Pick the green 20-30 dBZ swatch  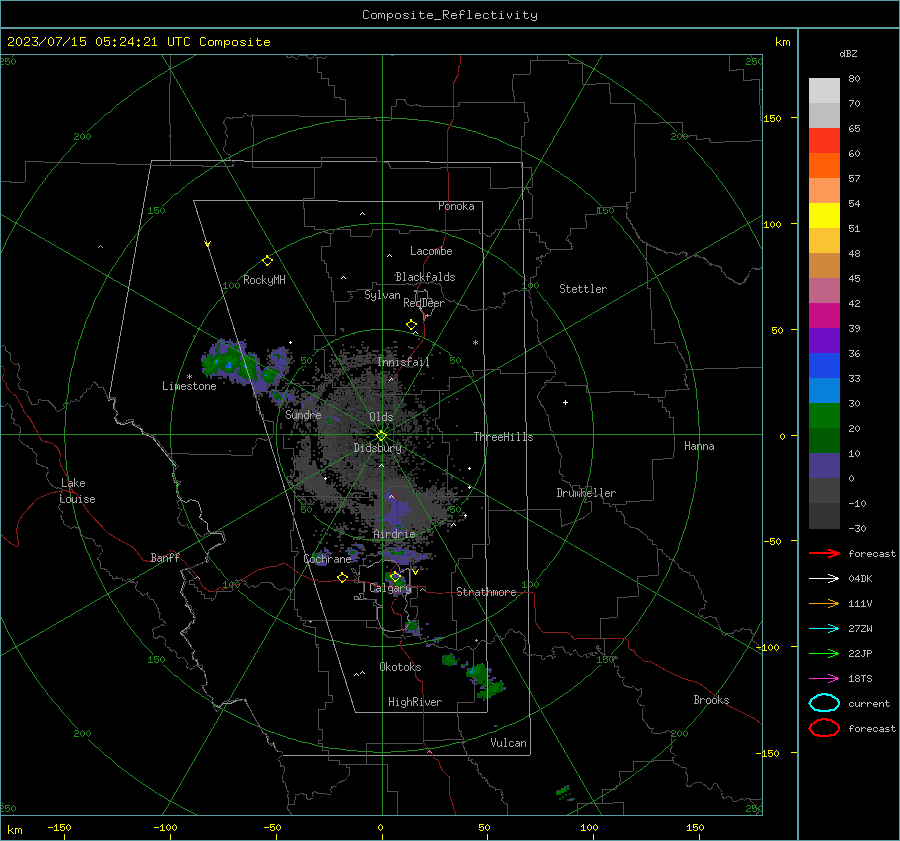tap(824, 415)
